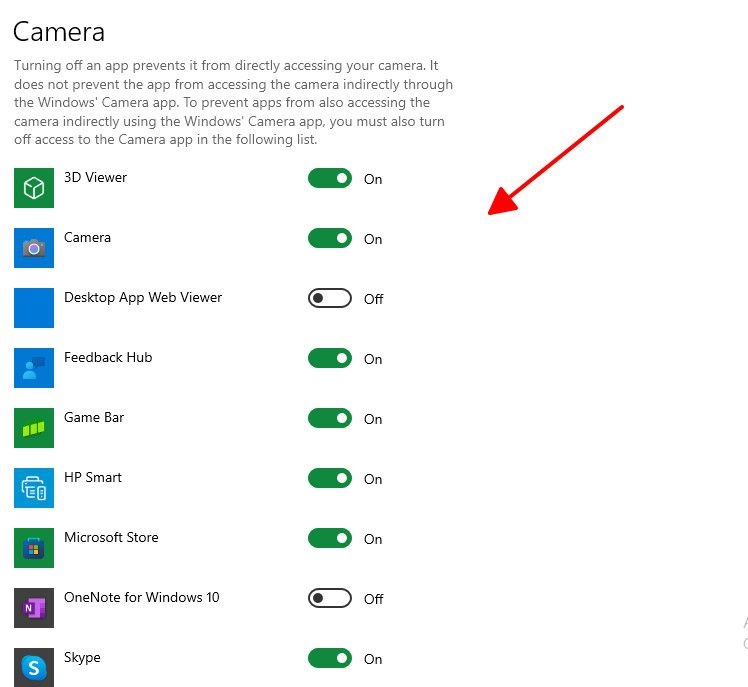The width and height of the screenshot is (748, 687).
Task: Disable the Camera app toggle
Action: (330, 239)
